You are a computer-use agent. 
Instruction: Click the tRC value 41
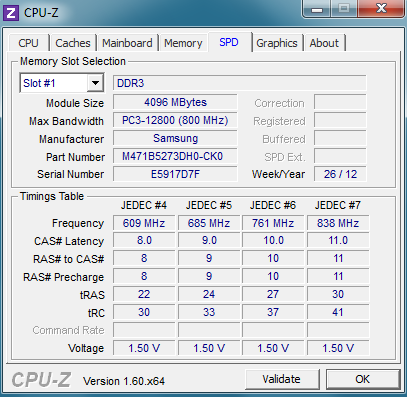pos(338,312)
